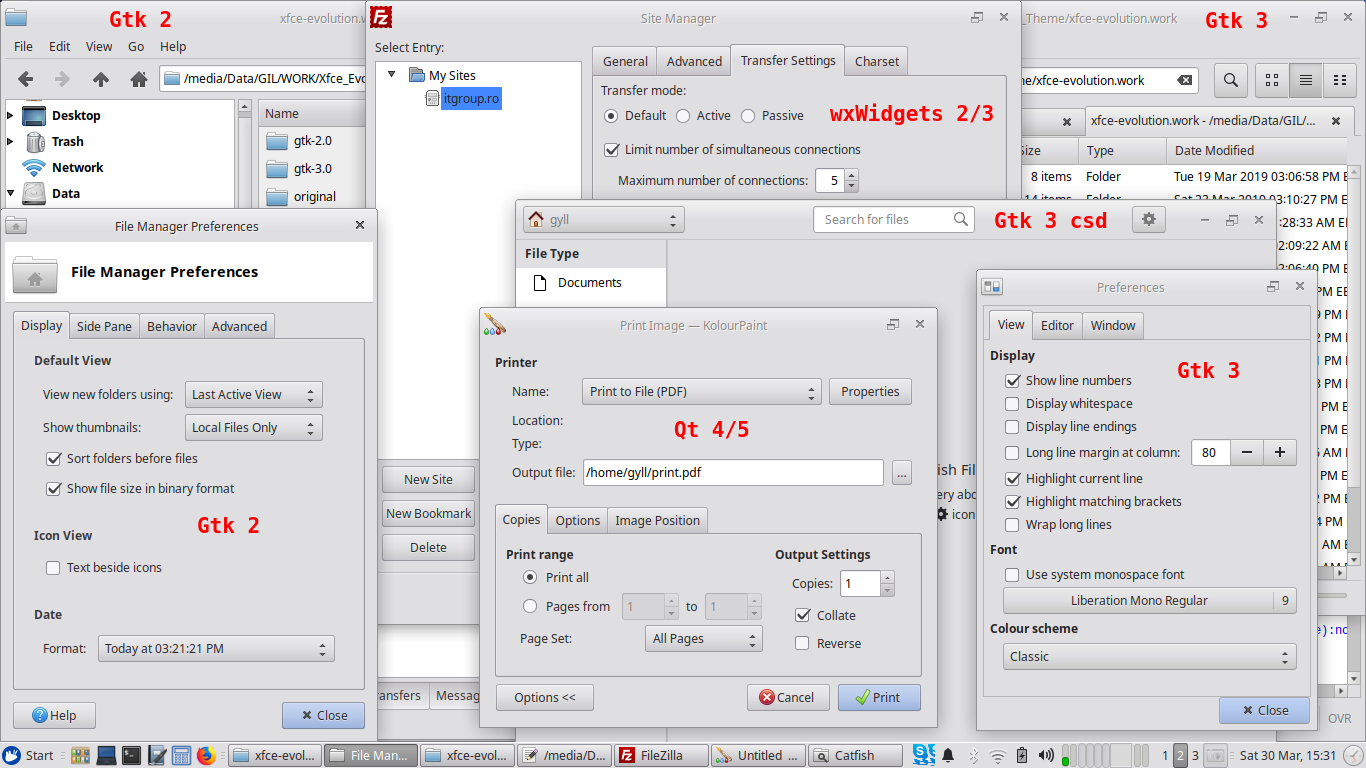Launch calculator from taskbar launcher
1366x768 pixels.
[182, 755]
